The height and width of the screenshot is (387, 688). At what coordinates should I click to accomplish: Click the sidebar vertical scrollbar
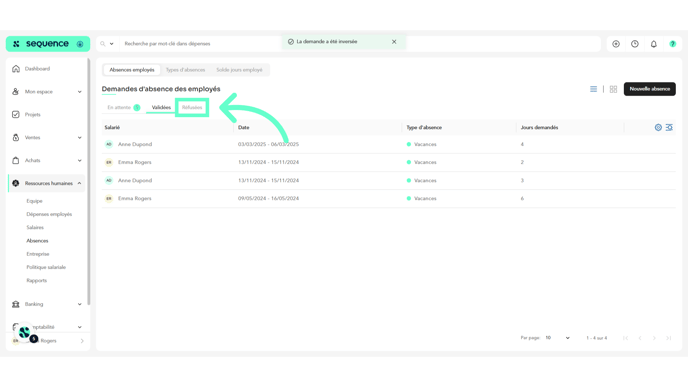tap(89, 182)
